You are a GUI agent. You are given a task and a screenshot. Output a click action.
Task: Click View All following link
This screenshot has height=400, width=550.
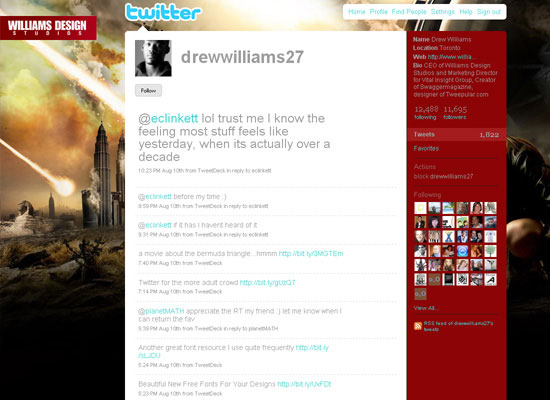pyautogui.click(x=426, y=308)
